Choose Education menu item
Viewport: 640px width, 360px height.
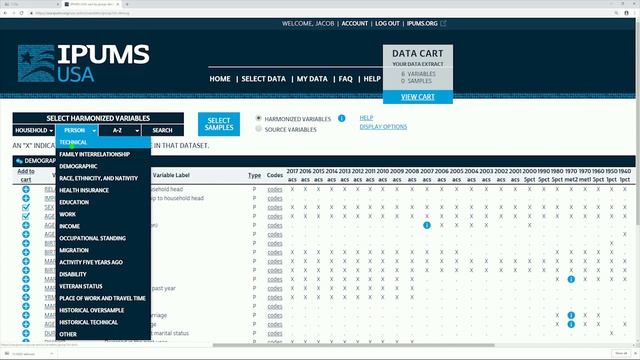[x=103, y=202]
